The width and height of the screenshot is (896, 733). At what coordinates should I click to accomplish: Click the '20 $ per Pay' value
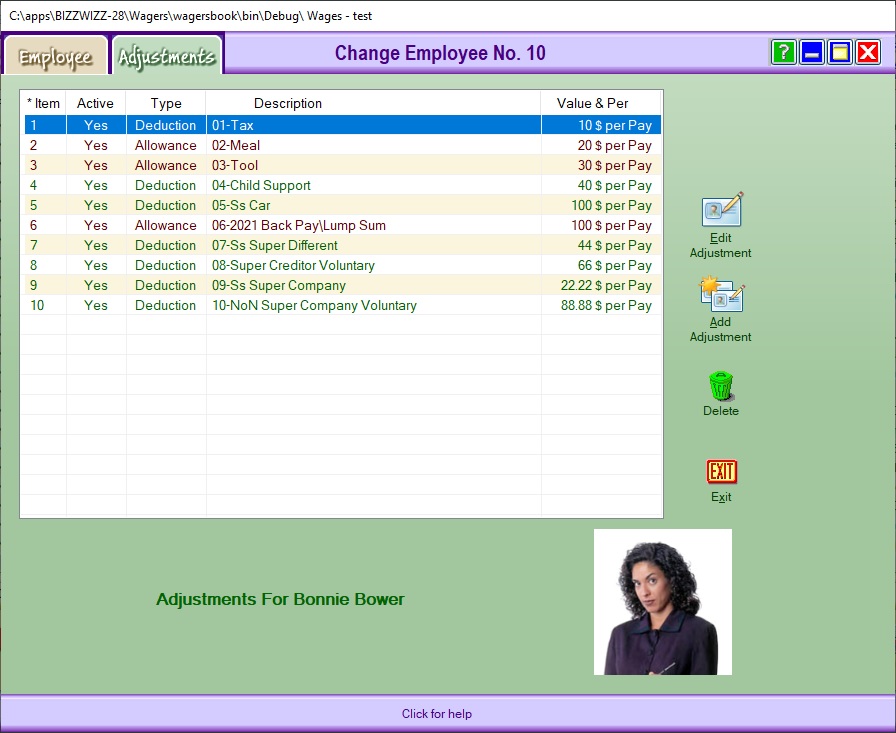point(614,145)
